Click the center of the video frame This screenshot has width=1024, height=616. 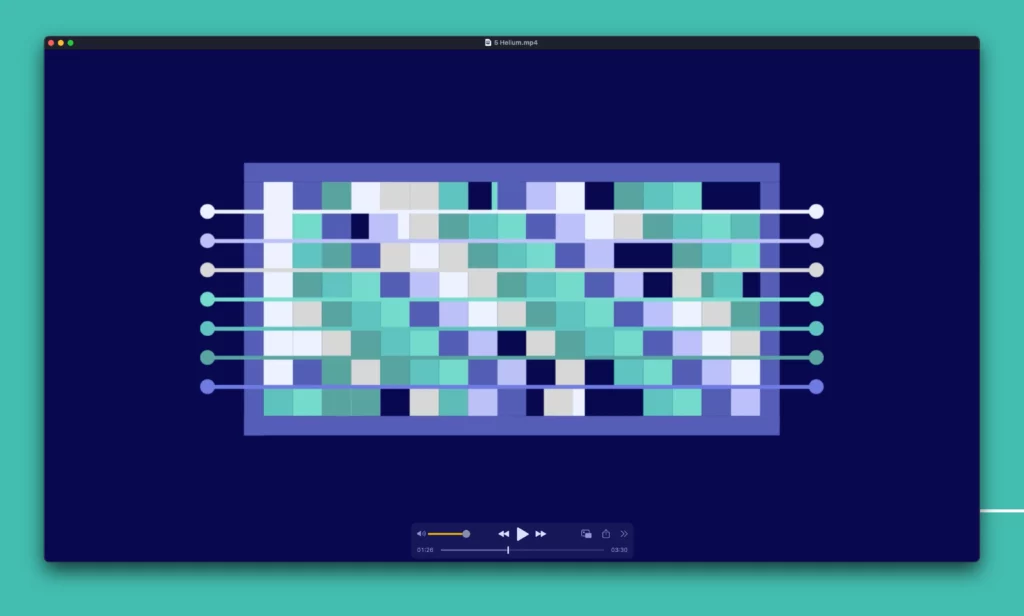[511, 299]
